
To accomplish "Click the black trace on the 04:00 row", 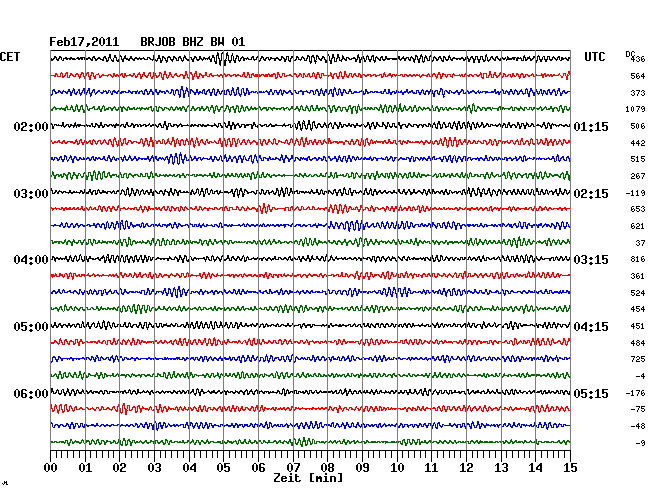I will tap(310, 259).
